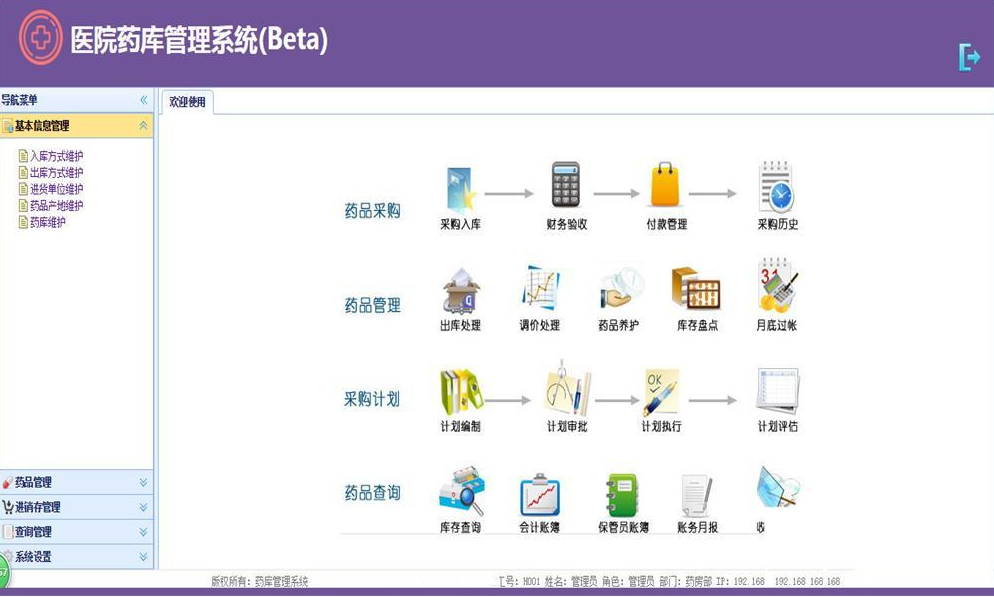Open 入库方式维护 in the tree
Viewport: 994px width, 597px height.
(x=56, y=156)
